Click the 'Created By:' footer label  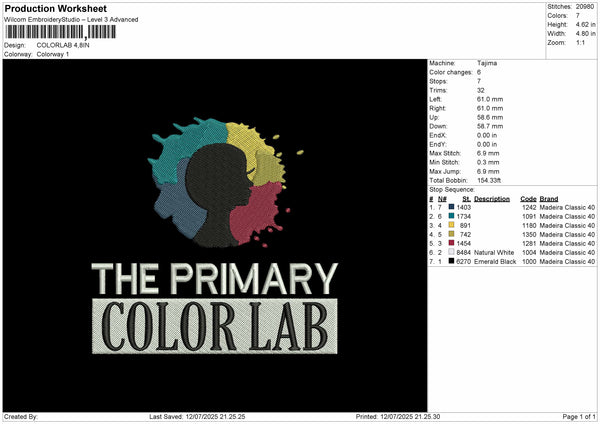(x=21, y=416)
